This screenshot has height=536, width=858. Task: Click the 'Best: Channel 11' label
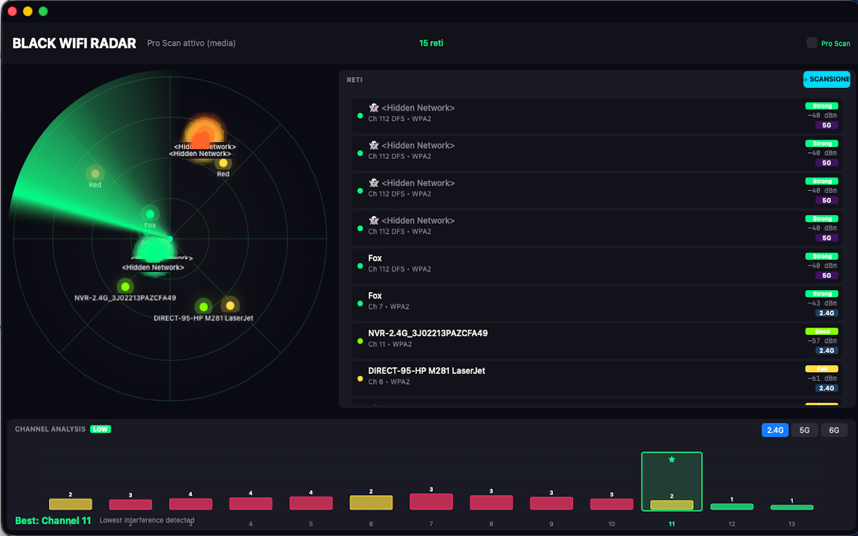53,521
